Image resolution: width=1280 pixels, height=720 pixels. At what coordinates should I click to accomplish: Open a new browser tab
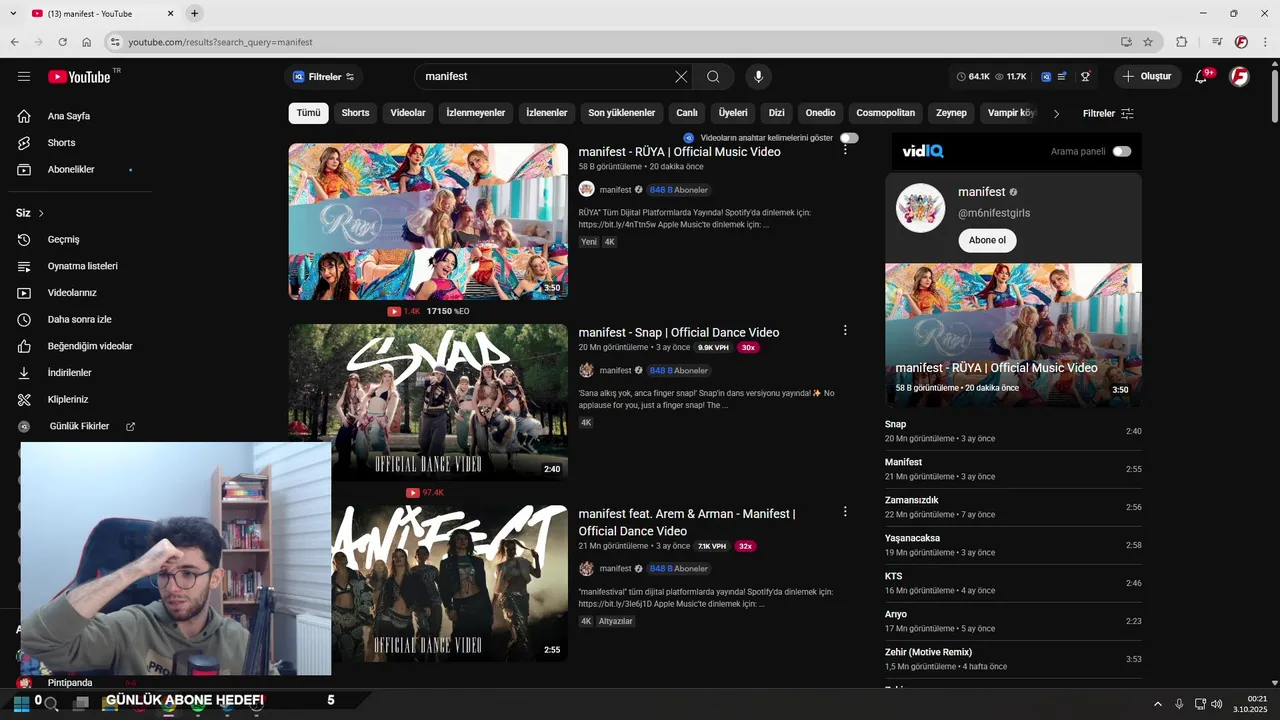pos(194,13)
